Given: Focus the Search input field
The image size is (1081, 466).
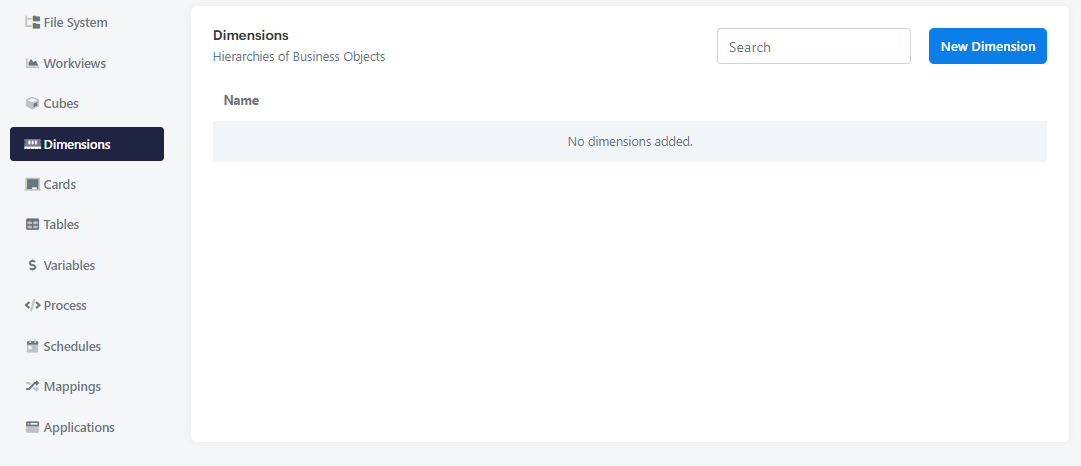Looking at the screenshot, I should click(x=813, y=46).
